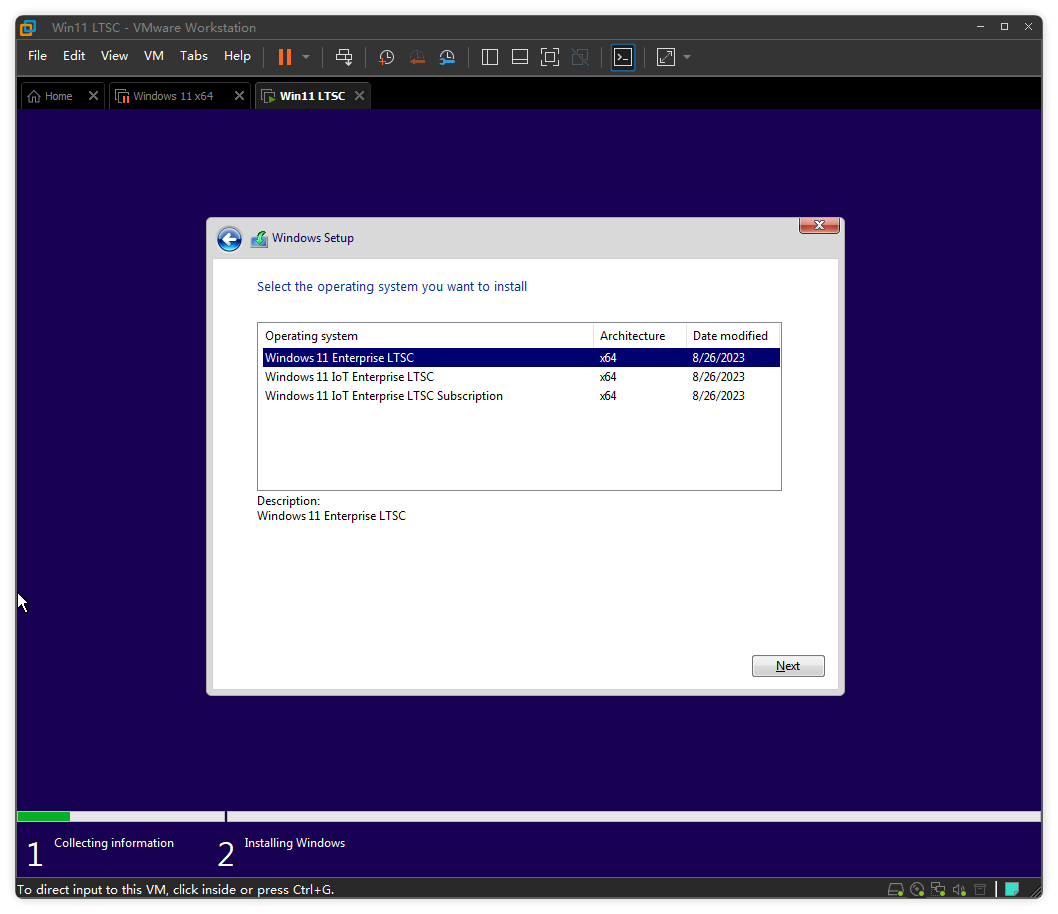Take a snapshot of this virtual machine
Screen dimensions: 1058x914
(386, 57)
